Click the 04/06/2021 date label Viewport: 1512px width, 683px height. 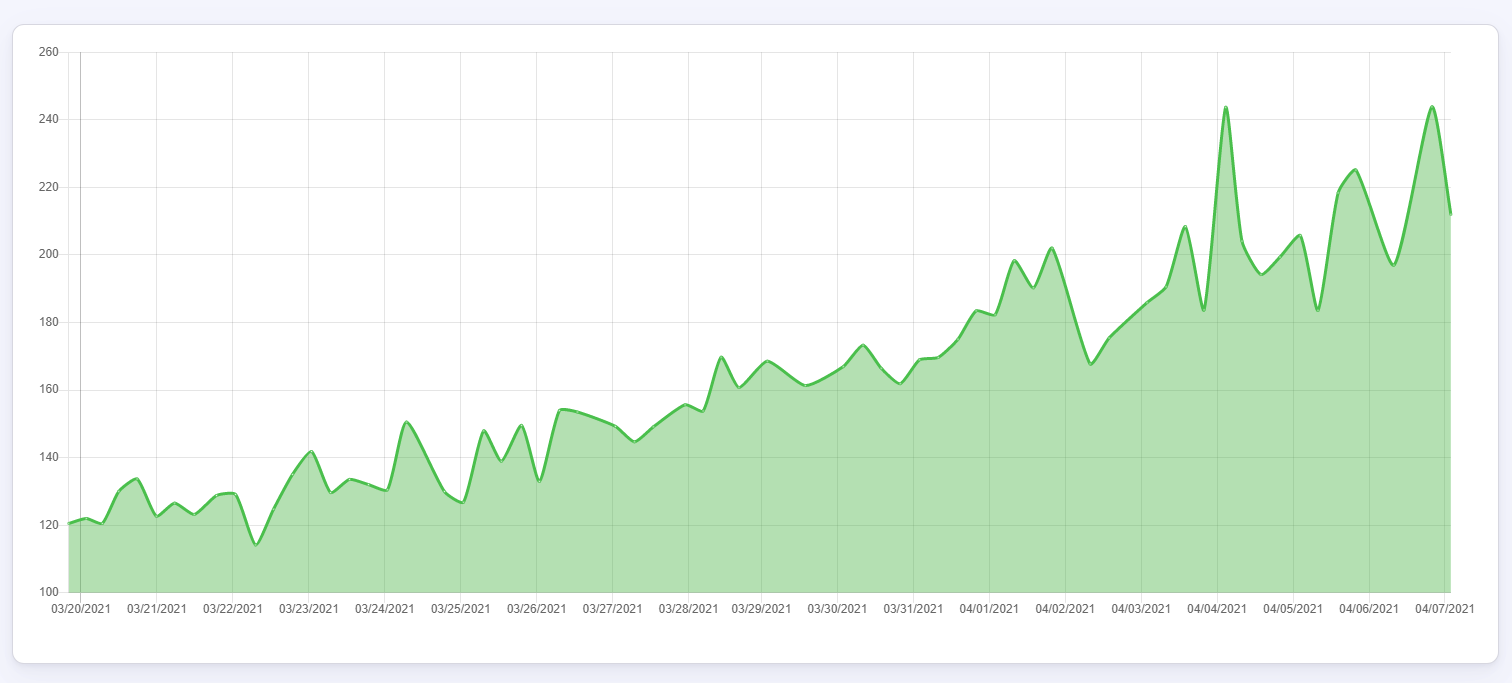tap(1369, 608)
